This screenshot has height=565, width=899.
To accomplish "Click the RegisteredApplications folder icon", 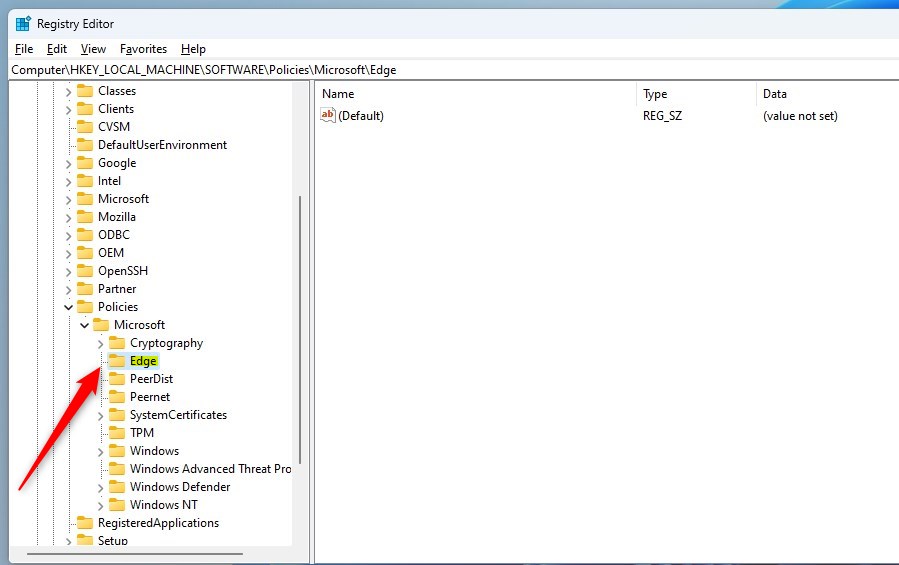I will tap(85, 523).
